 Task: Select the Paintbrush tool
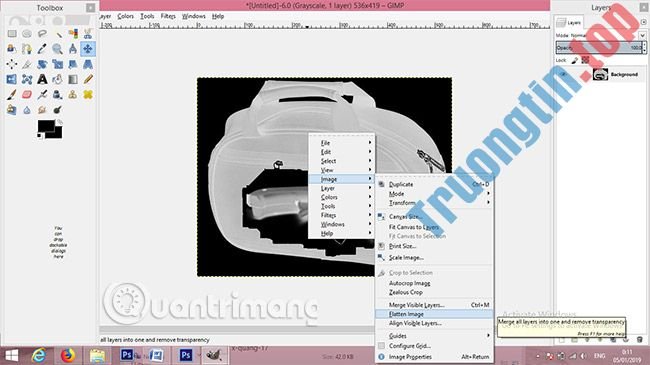click(x=12, y=95)
